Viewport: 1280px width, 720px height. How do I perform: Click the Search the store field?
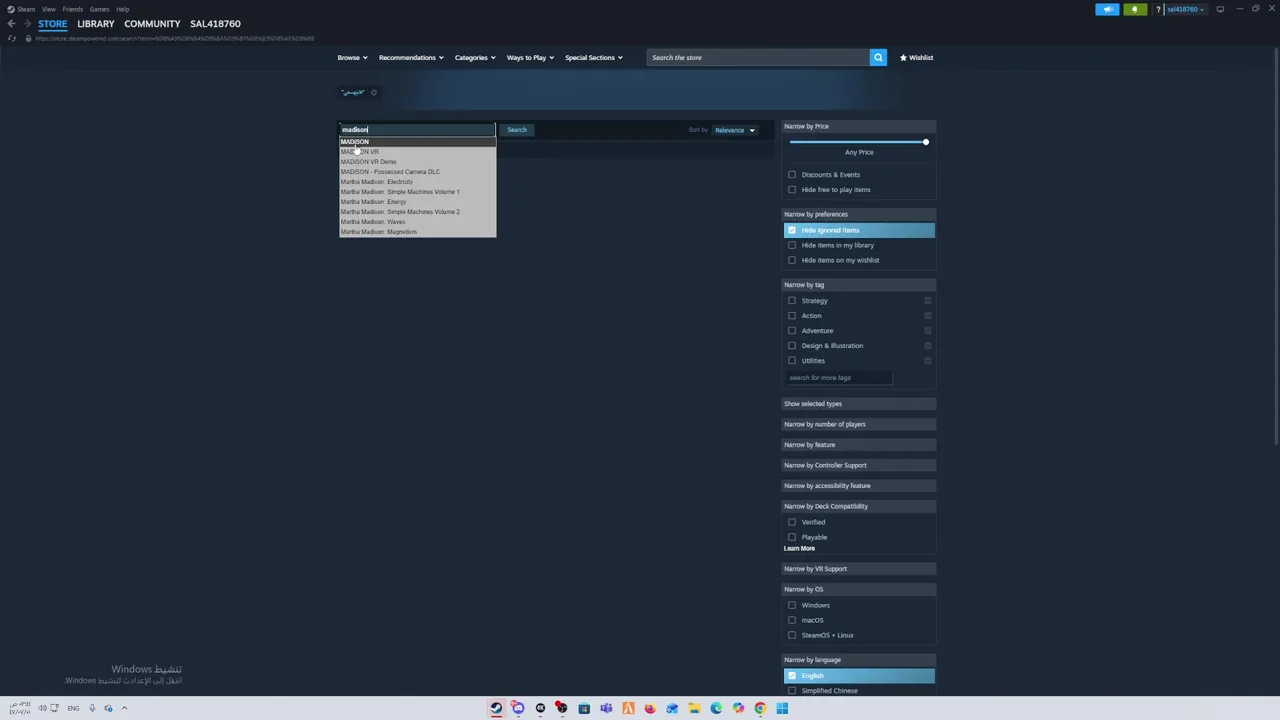click(x=758, y=57)
